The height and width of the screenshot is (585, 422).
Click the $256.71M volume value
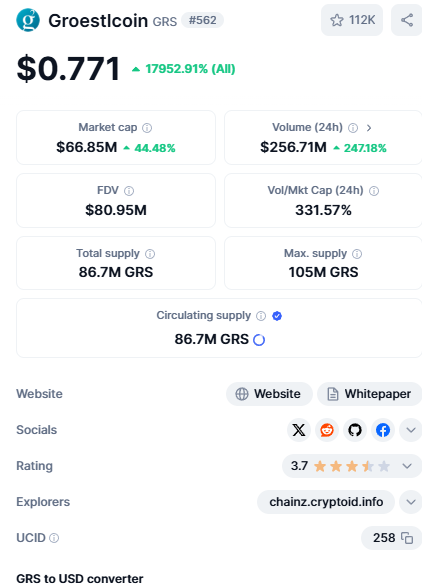coord(293,147)
